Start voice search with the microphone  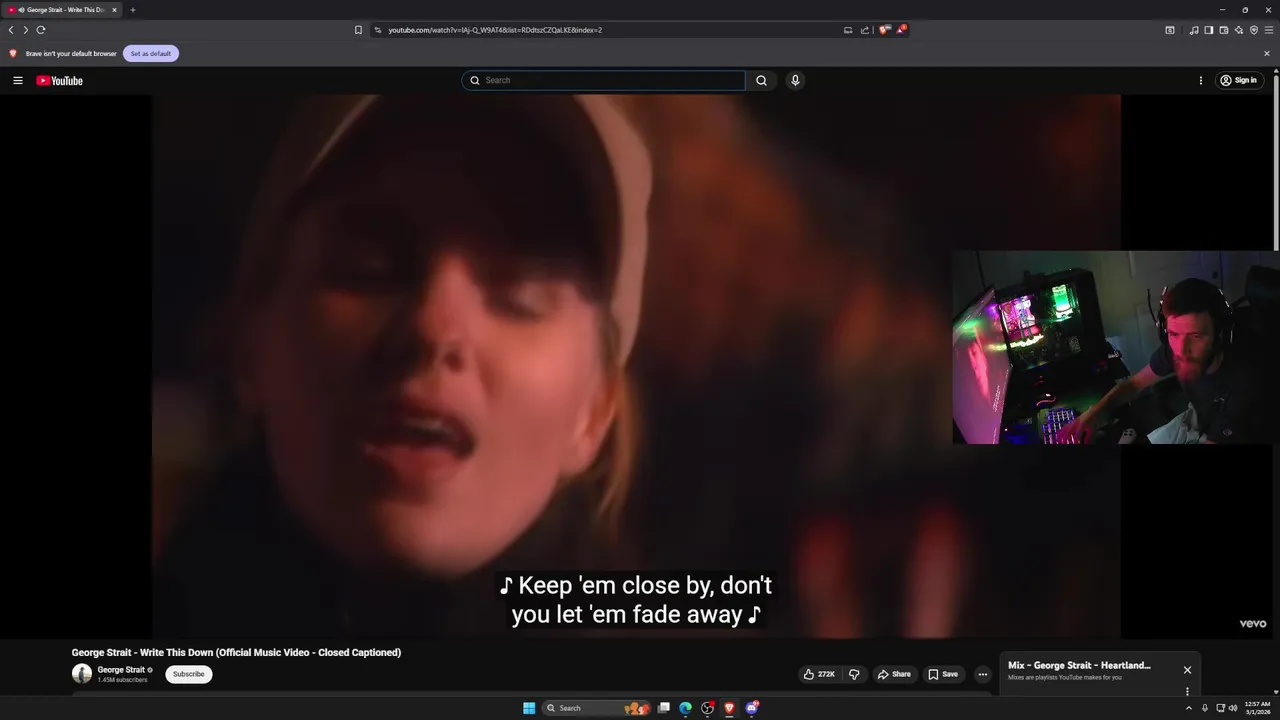tap(795, 80)
